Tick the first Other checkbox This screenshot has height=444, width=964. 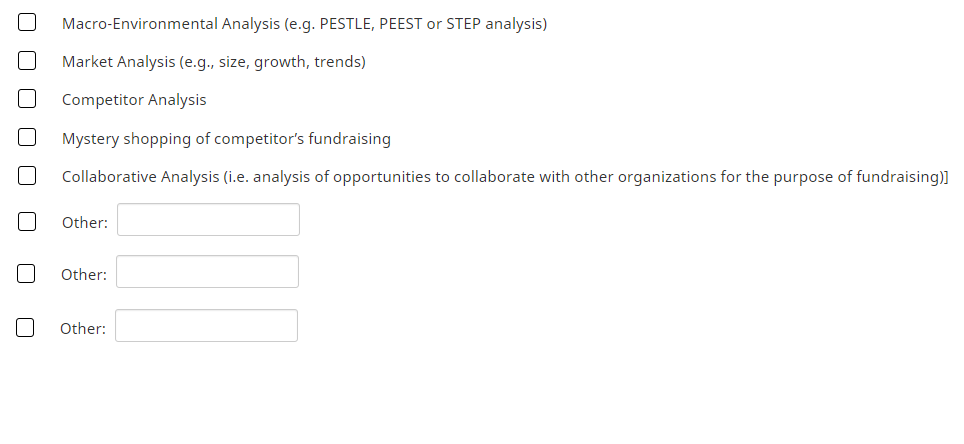click(x=27, y=222)
